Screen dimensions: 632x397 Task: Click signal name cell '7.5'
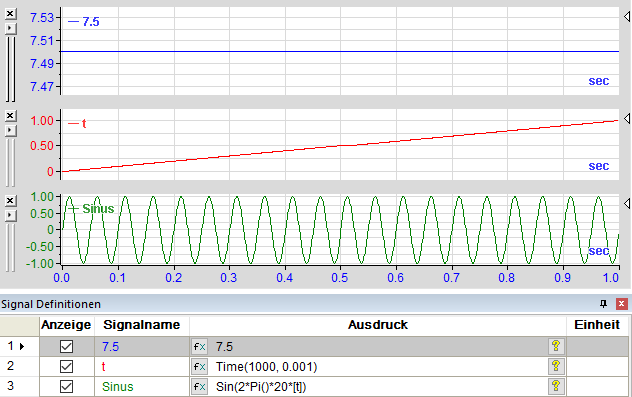[x=141, y=347]
